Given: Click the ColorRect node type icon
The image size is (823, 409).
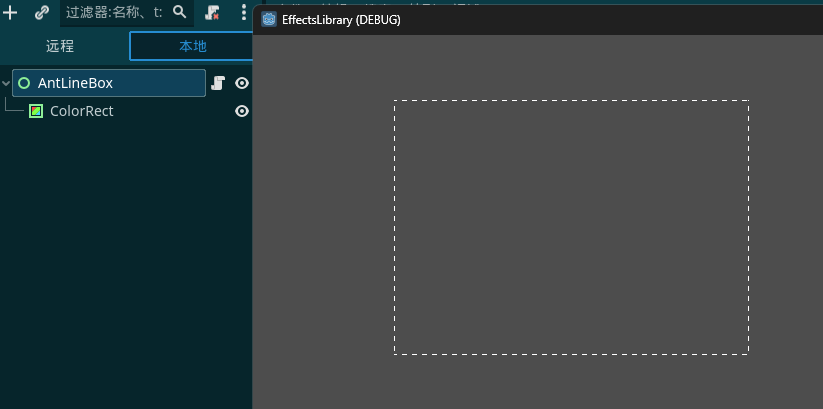Looking at the screenshot, I should [36, 111].
